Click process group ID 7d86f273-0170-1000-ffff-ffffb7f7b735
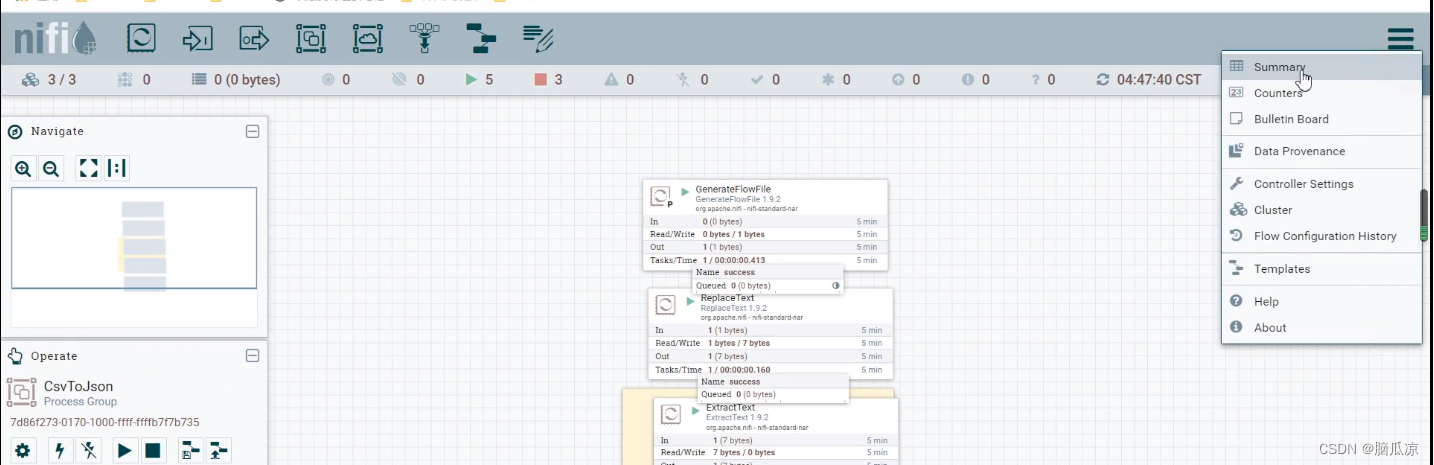Viewport: 1434px width, 465px height. 105,422
